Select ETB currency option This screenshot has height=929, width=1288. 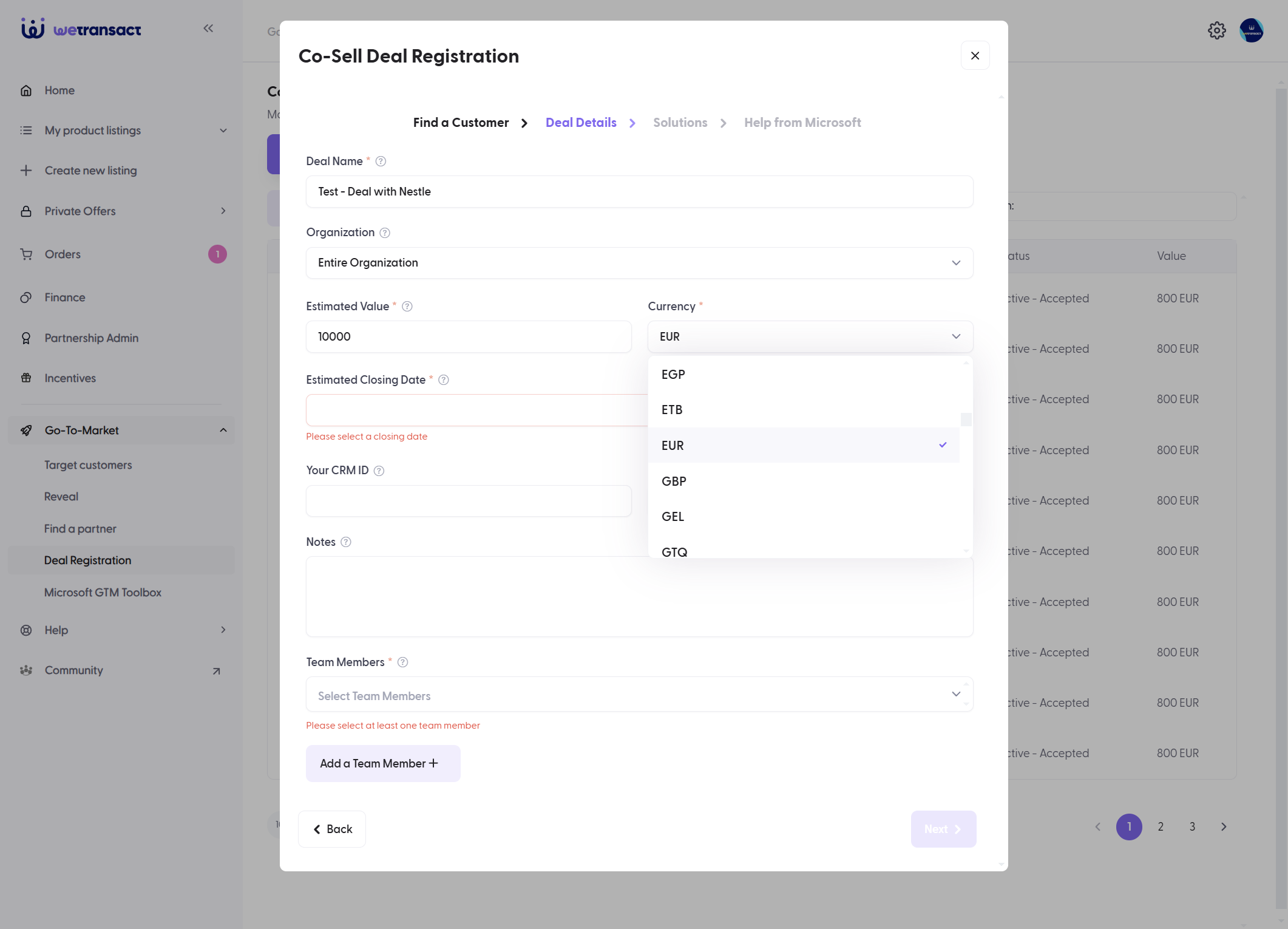coord(804,410)
